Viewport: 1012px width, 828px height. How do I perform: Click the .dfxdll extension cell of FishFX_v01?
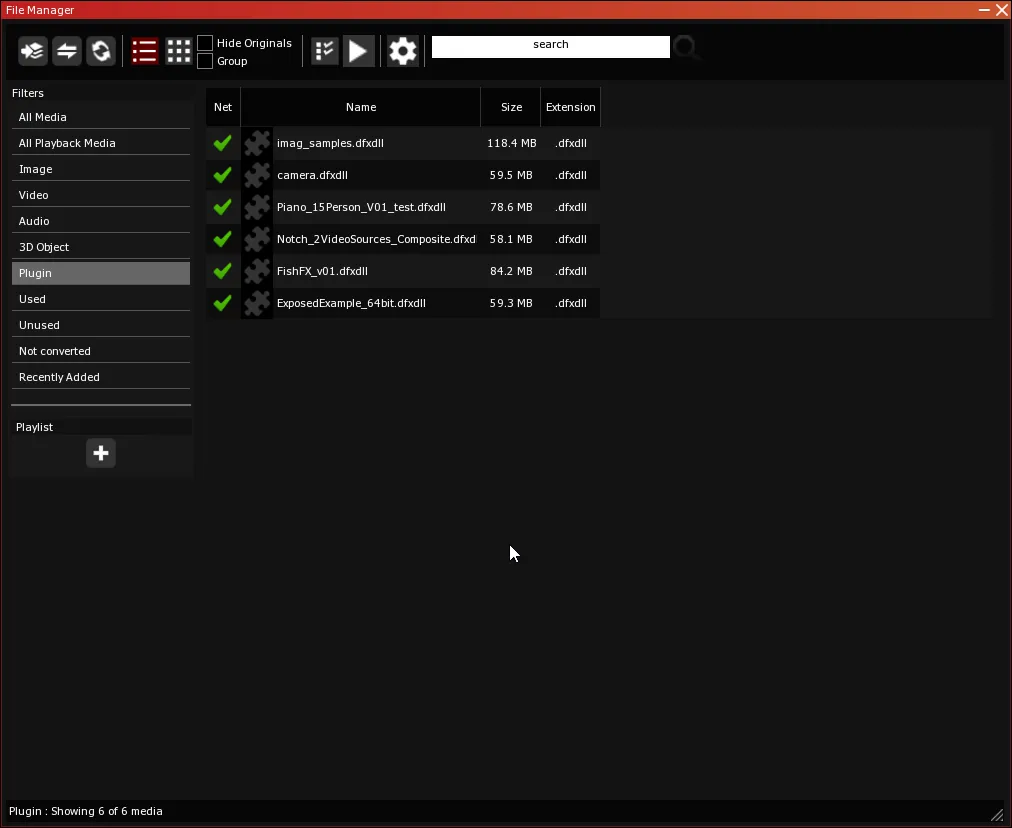coord(571,271)
